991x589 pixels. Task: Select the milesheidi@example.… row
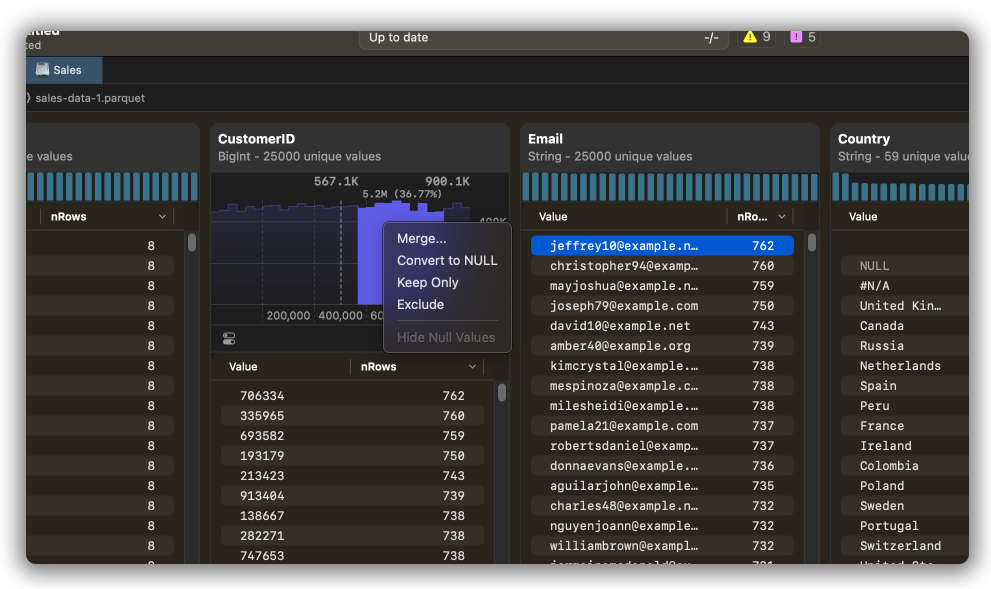pos(662,406)
